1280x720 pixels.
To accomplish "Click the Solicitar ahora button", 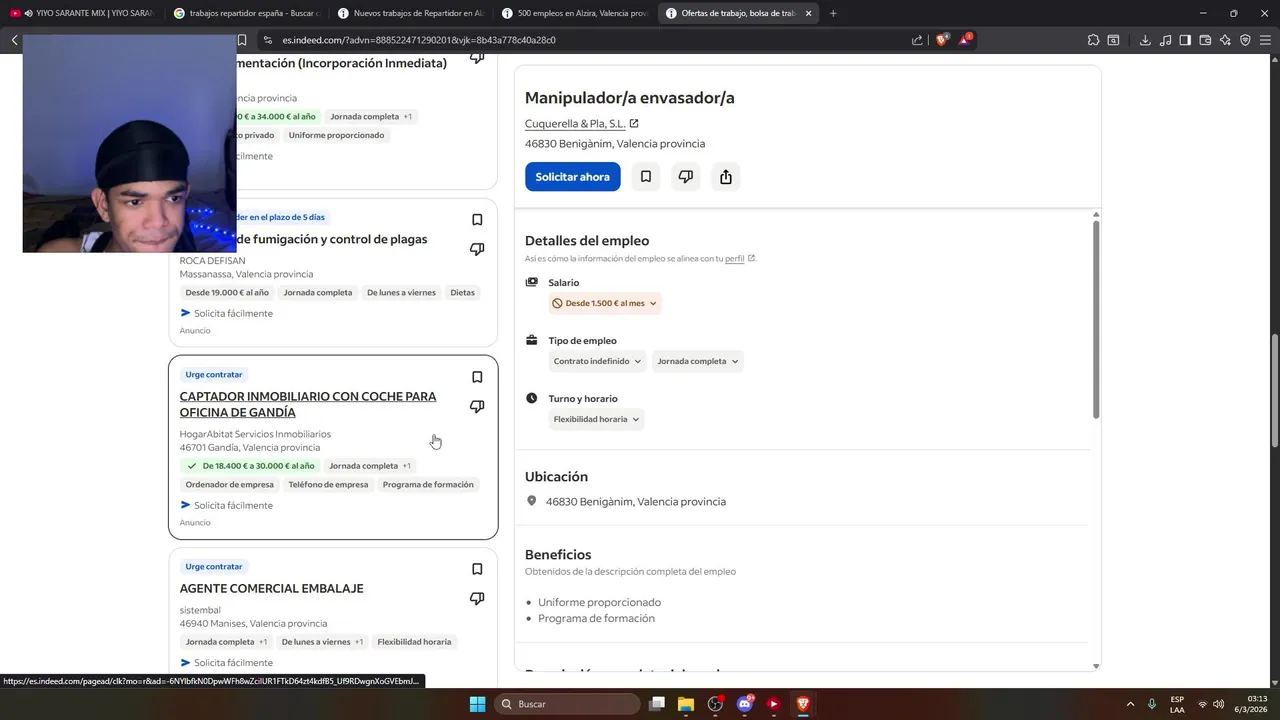I will click(572, 177).
